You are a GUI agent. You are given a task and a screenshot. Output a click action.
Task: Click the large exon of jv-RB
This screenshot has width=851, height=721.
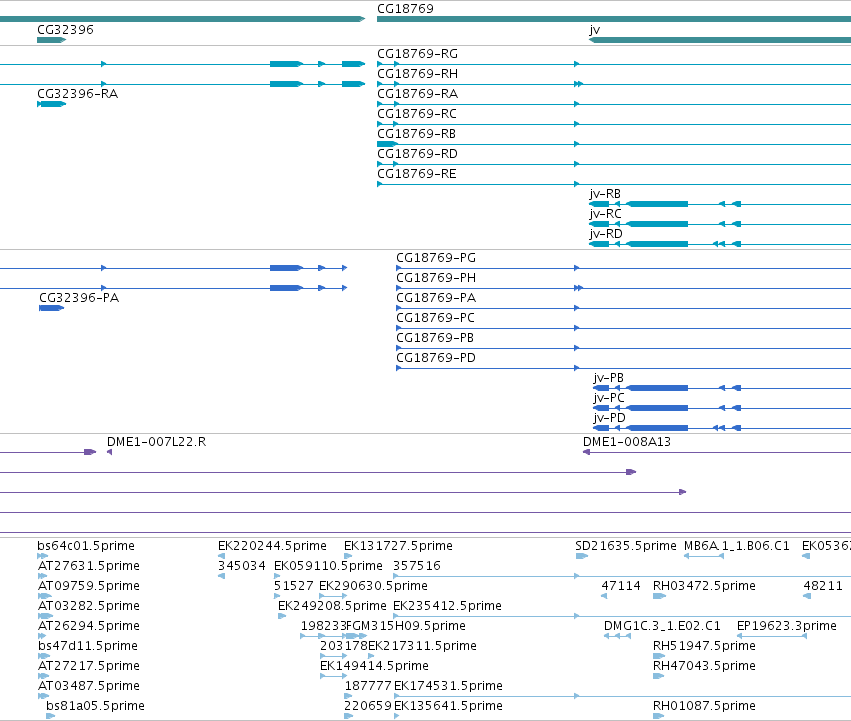click(657, 204)
